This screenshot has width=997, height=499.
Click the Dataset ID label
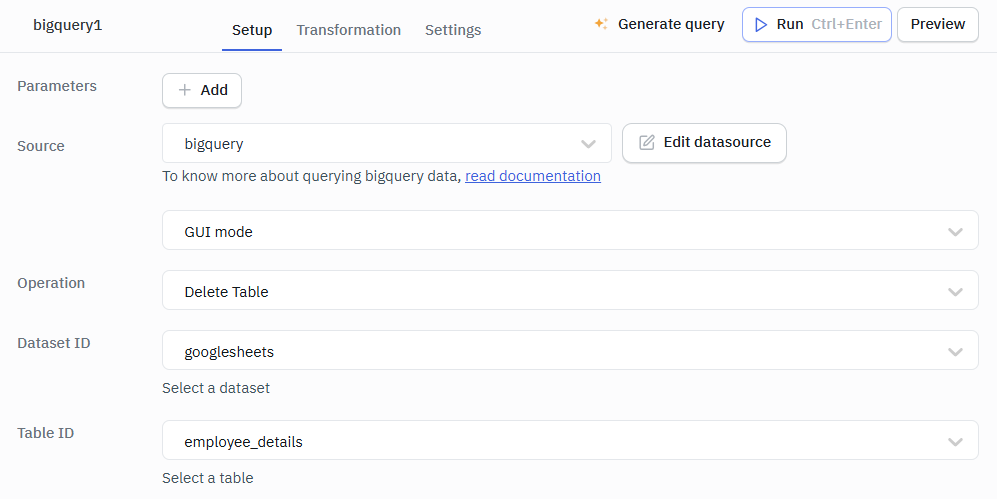(53, 343)
